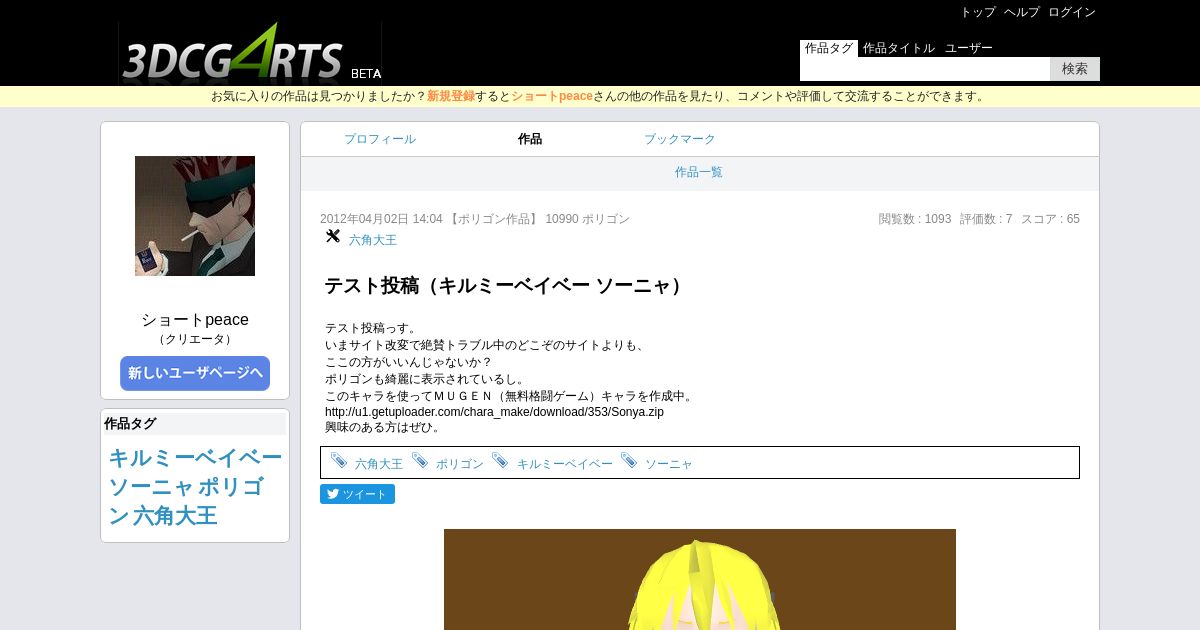The height and width of the screenshot is (630, 1200).
Task: Open the 新規登録 link in banner
Action: click(451, 97)
